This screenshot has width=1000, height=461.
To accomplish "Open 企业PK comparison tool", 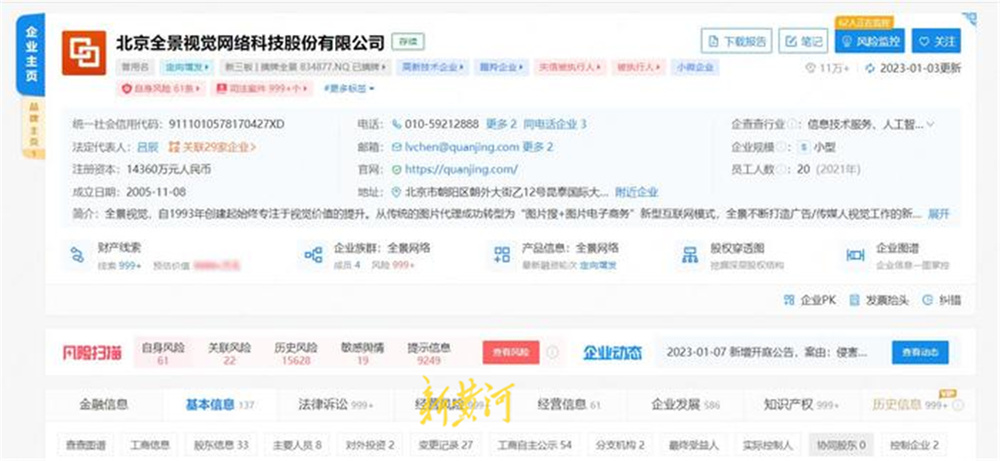I will point(809,300).
